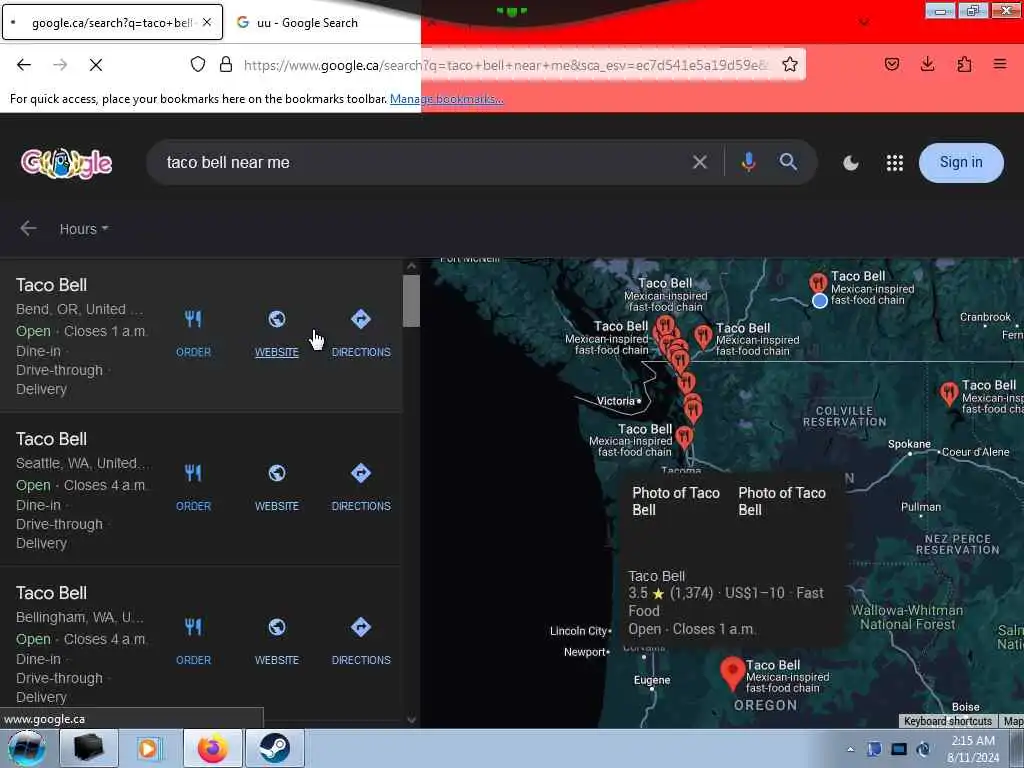Click the Victoria label on the map
Viewport: 1024px width, 768px height.
coord(615,401)
